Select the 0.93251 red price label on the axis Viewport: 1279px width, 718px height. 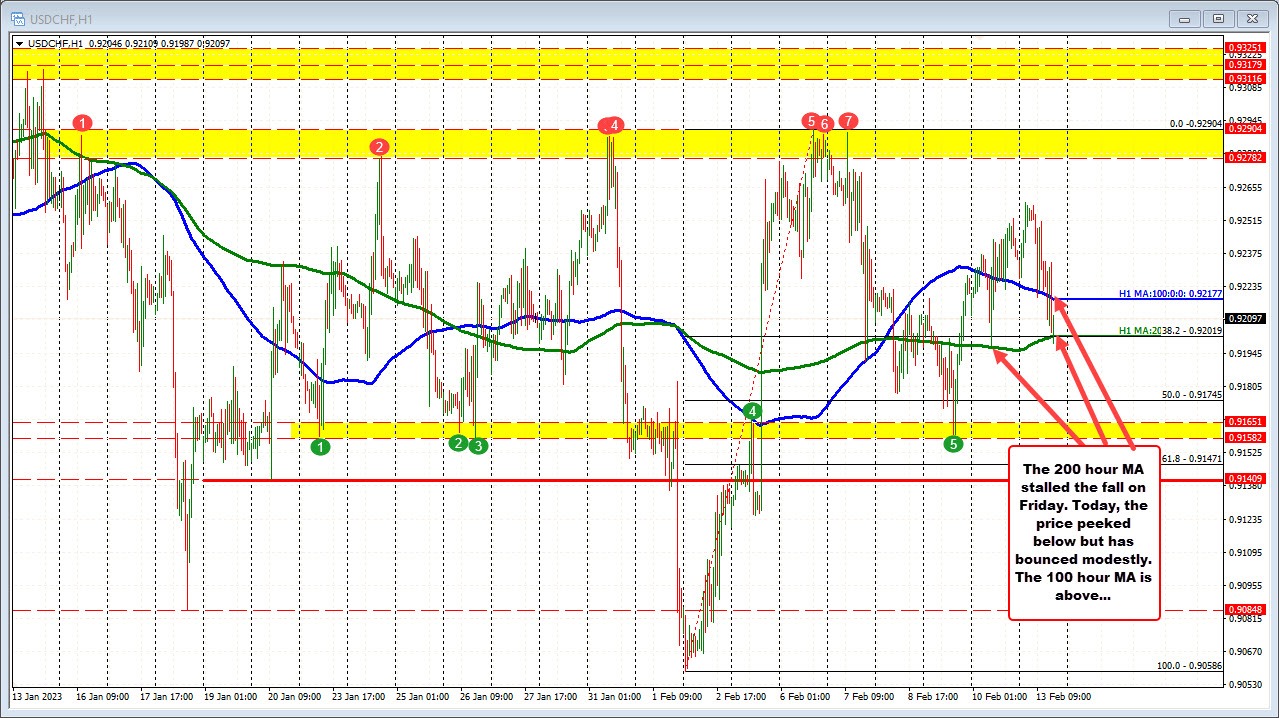tap(1244, 47)
